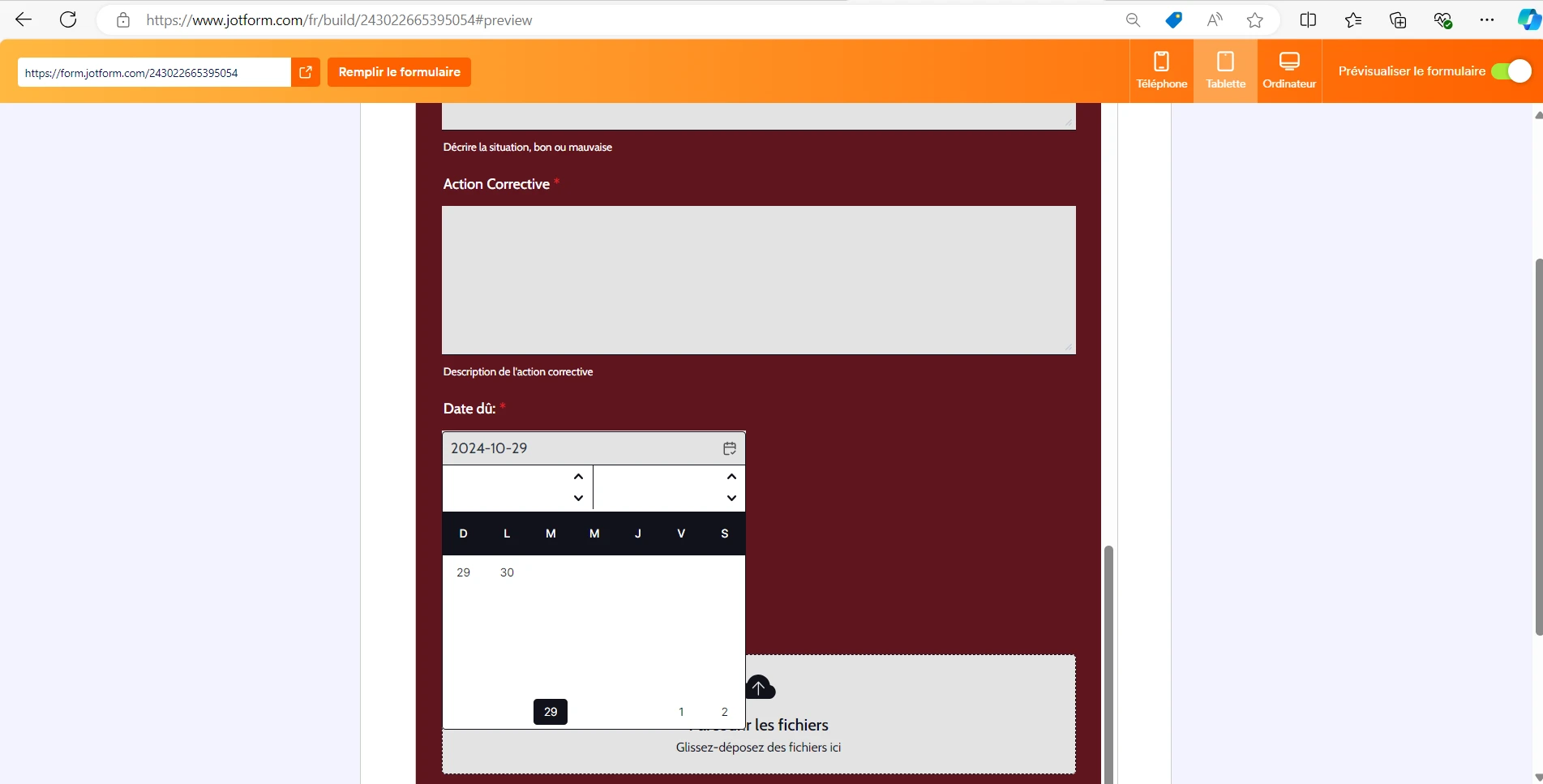Refresh the page
The height and width of the screenshot is (784, 1543).
pos(68,19)
